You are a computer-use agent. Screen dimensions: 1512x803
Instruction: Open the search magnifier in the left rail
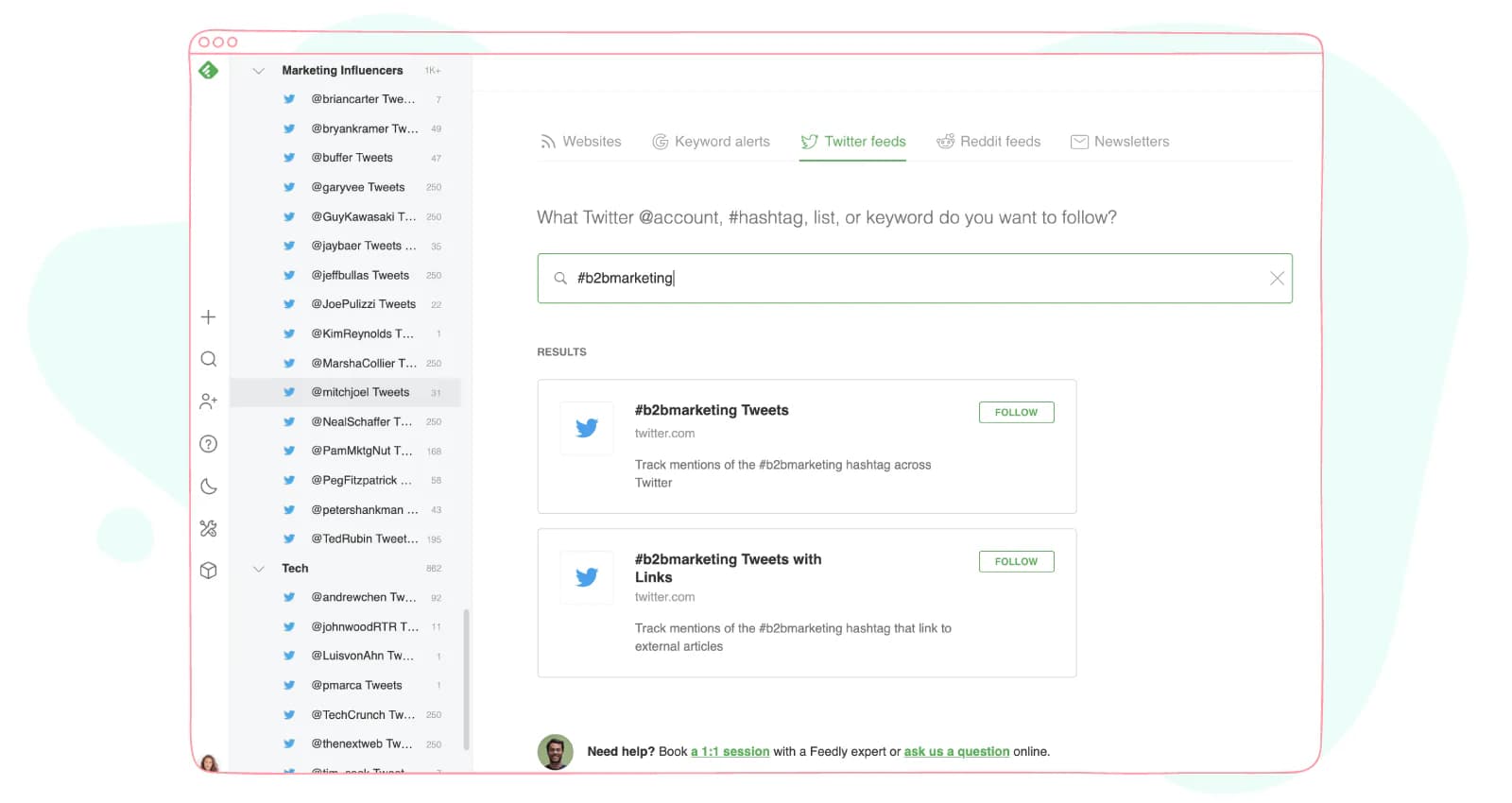point(209,359)
